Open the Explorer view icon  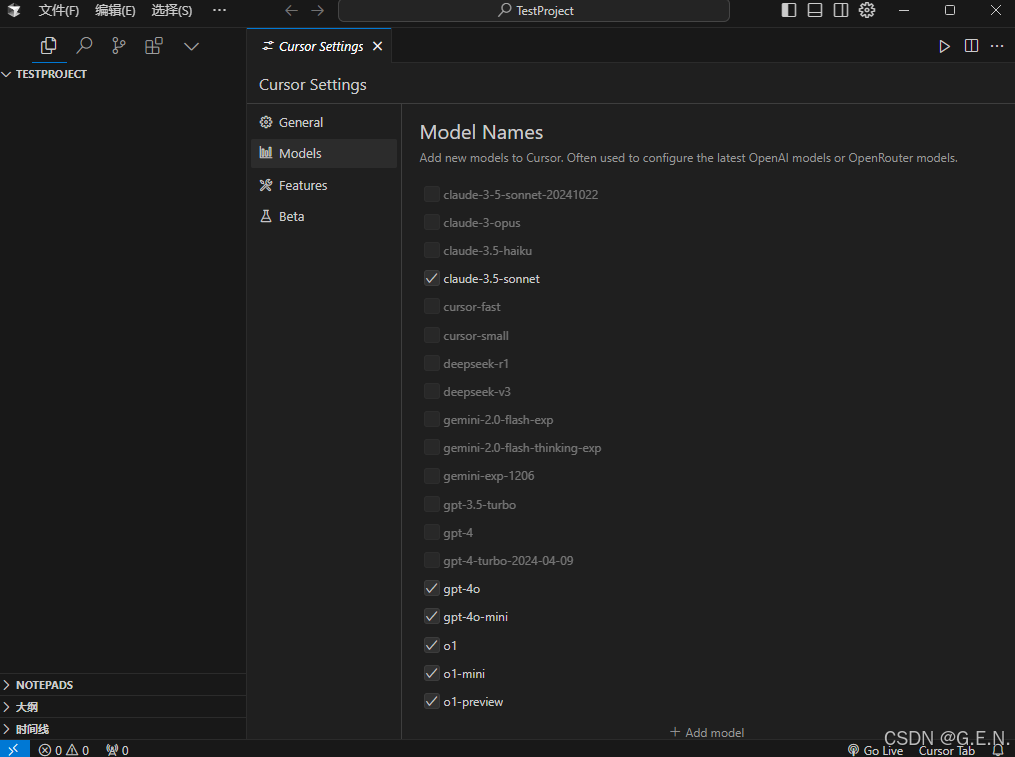click(x=49, y=46)
